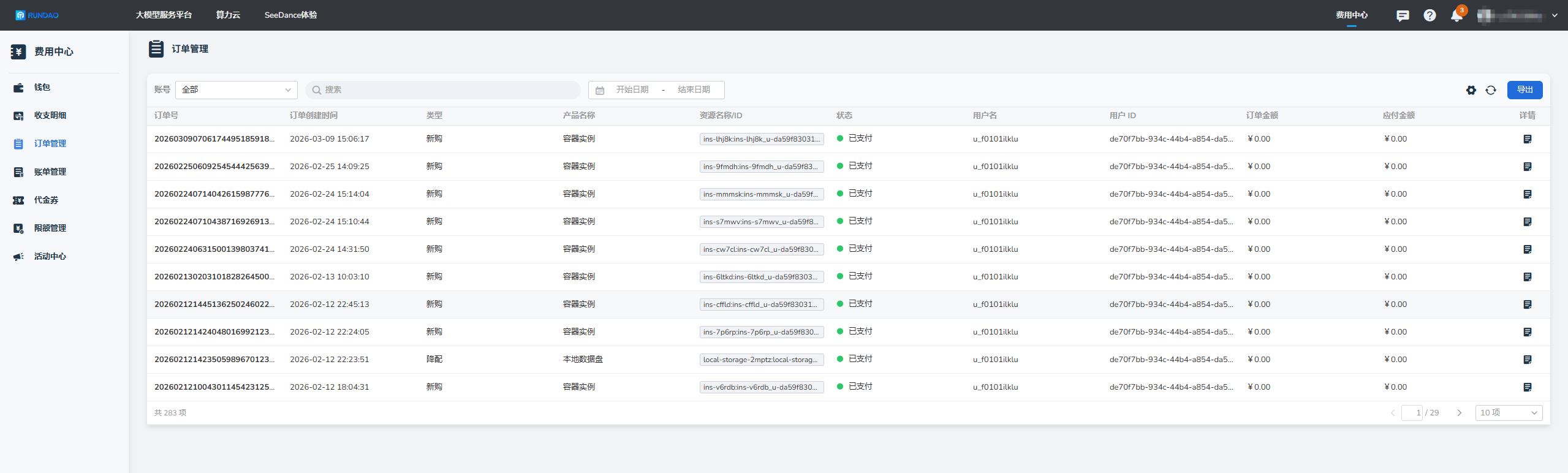1568x473 pixels.
Task: Focus the 搜索 search field
Action: tap(443, 90)
